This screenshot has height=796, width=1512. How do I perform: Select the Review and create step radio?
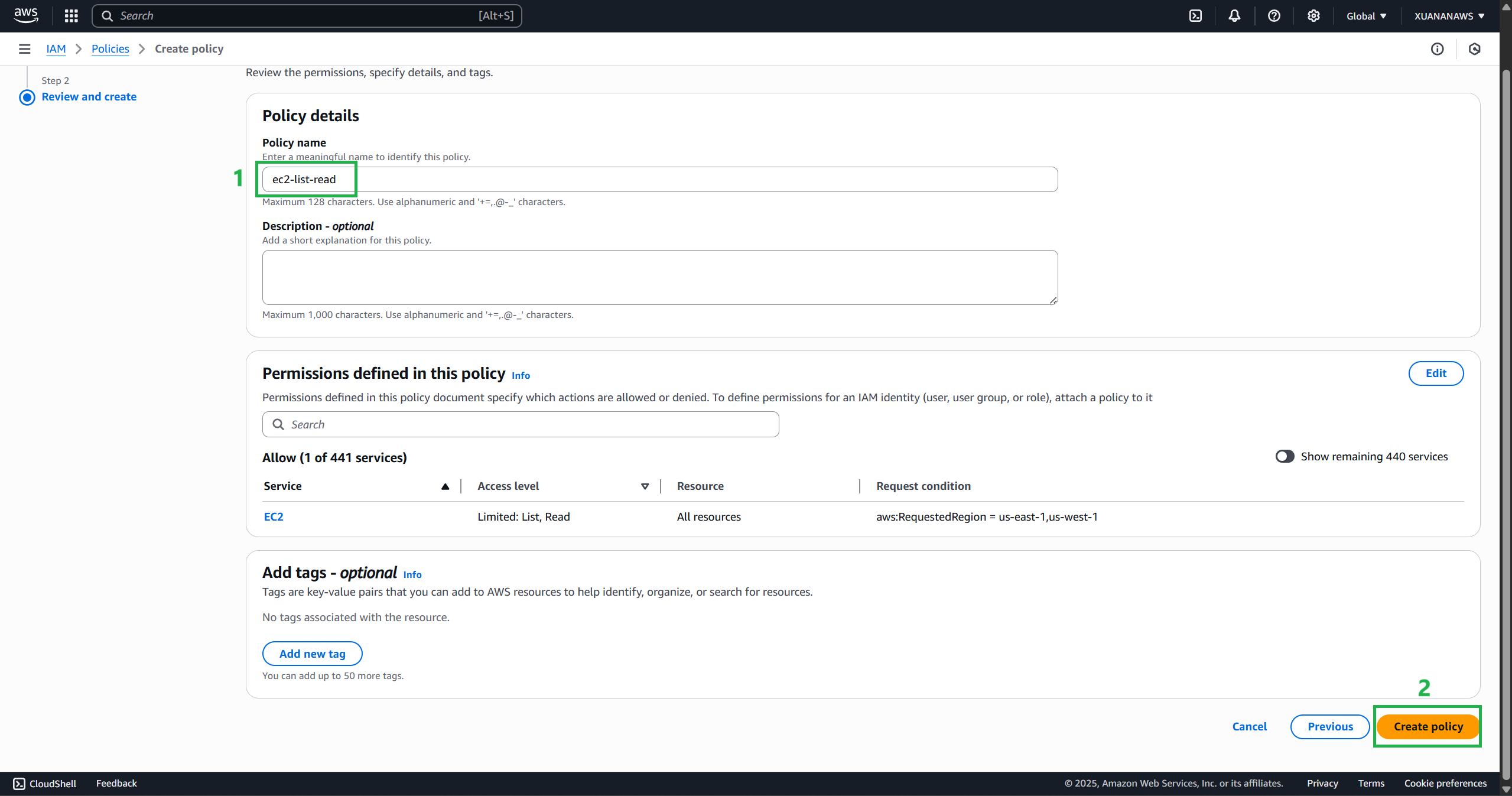point(27,97)
